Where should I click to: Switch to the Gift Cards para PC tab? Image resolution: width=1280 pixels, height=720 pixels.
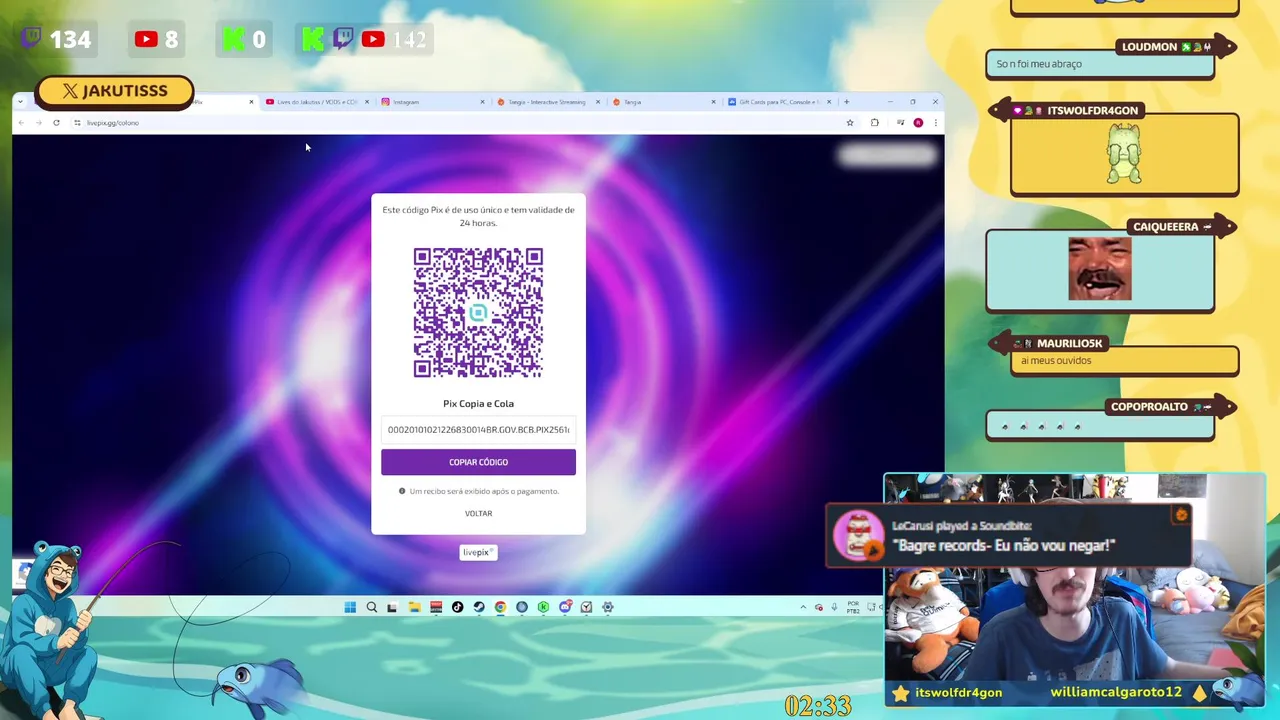[x=778, y=102]
